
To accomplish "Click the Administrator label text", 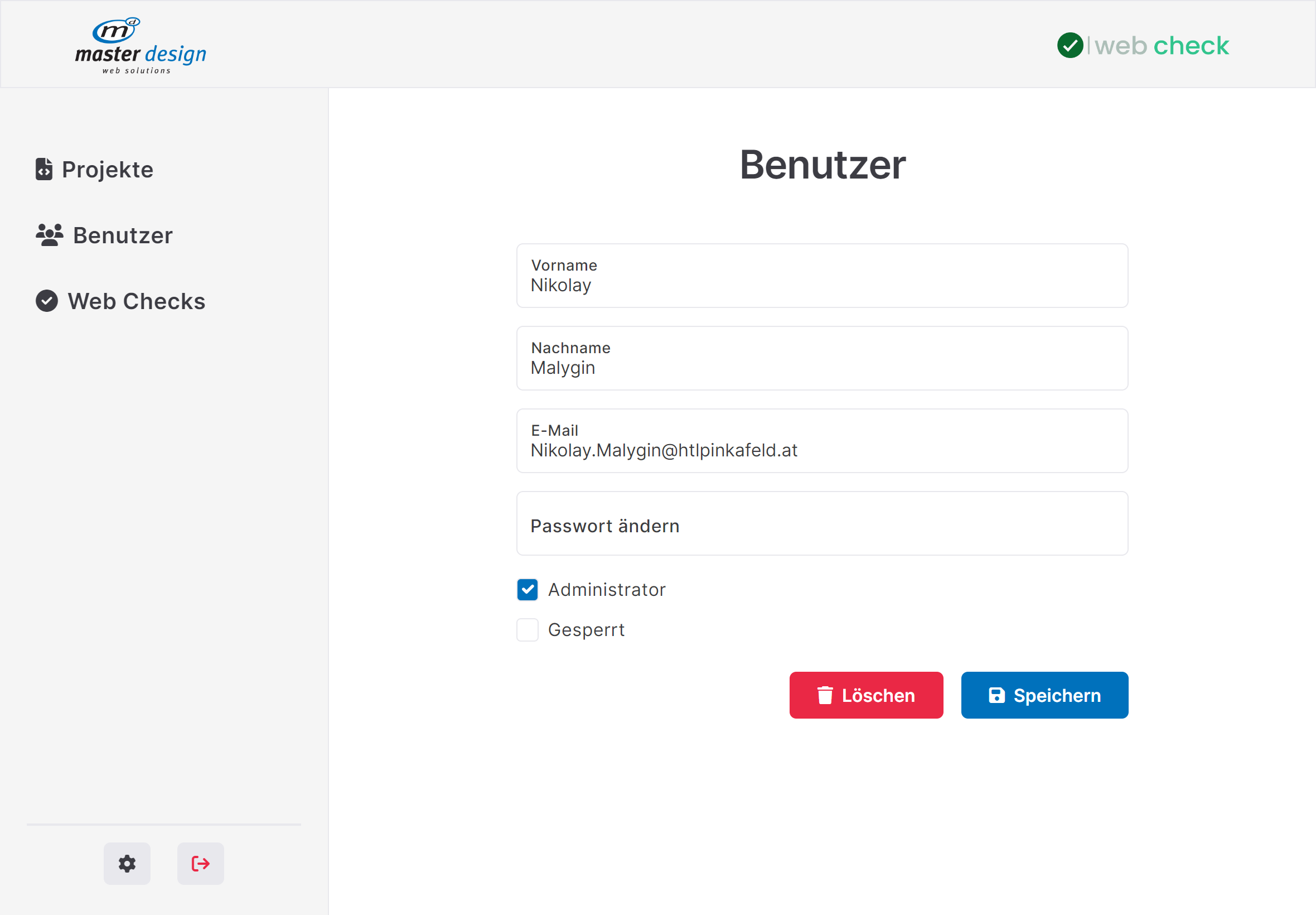I will coord(606,589).
